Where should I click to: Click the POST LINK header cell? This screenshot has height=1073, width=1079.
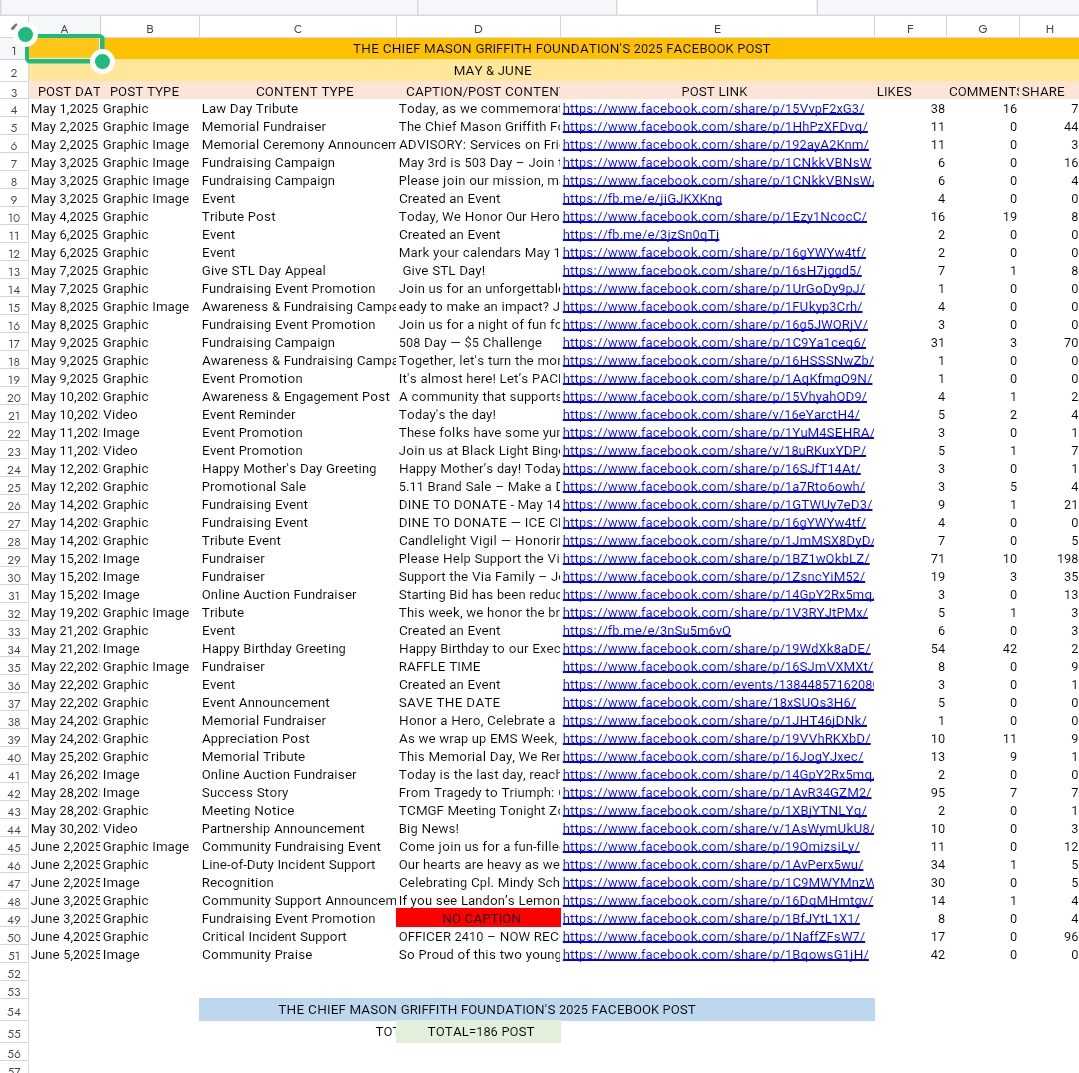(x=718, y=92)
